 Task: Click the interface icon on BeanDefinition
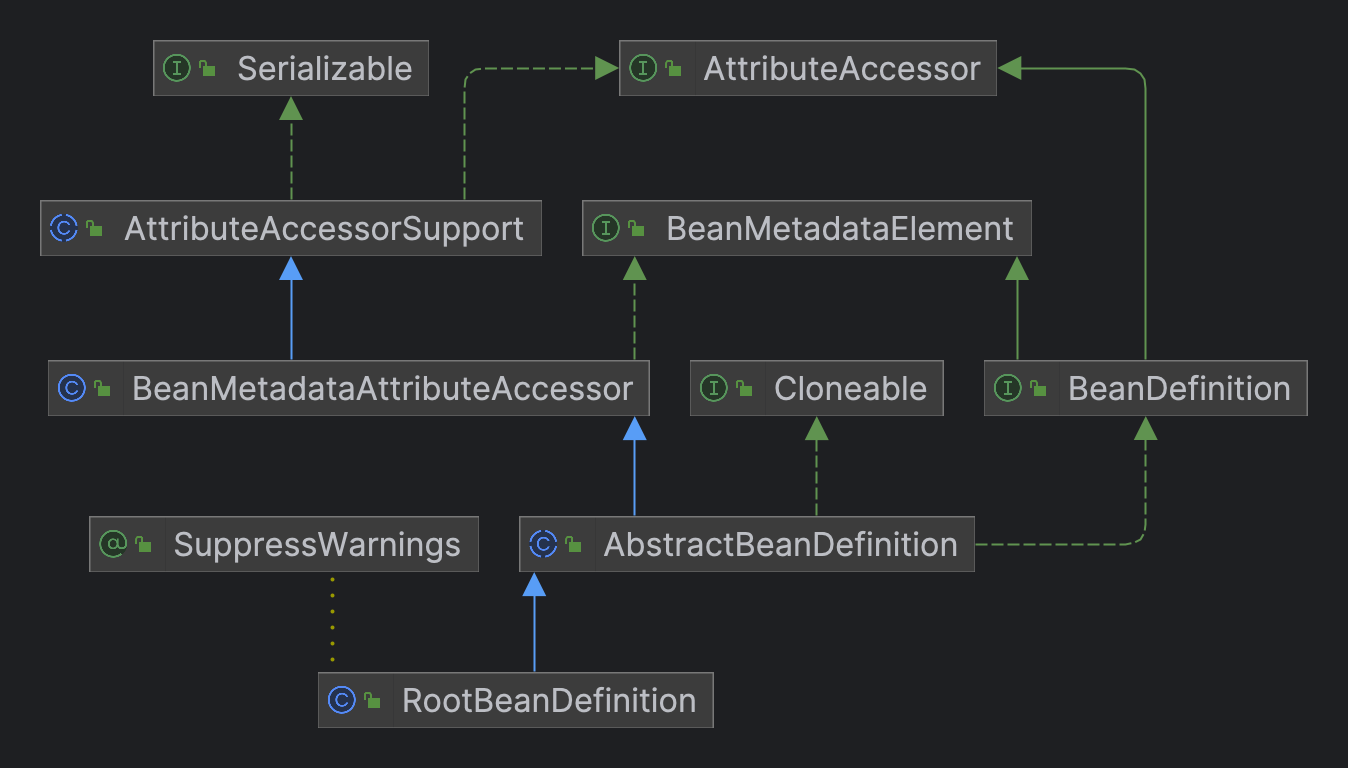coord(1007,388)
